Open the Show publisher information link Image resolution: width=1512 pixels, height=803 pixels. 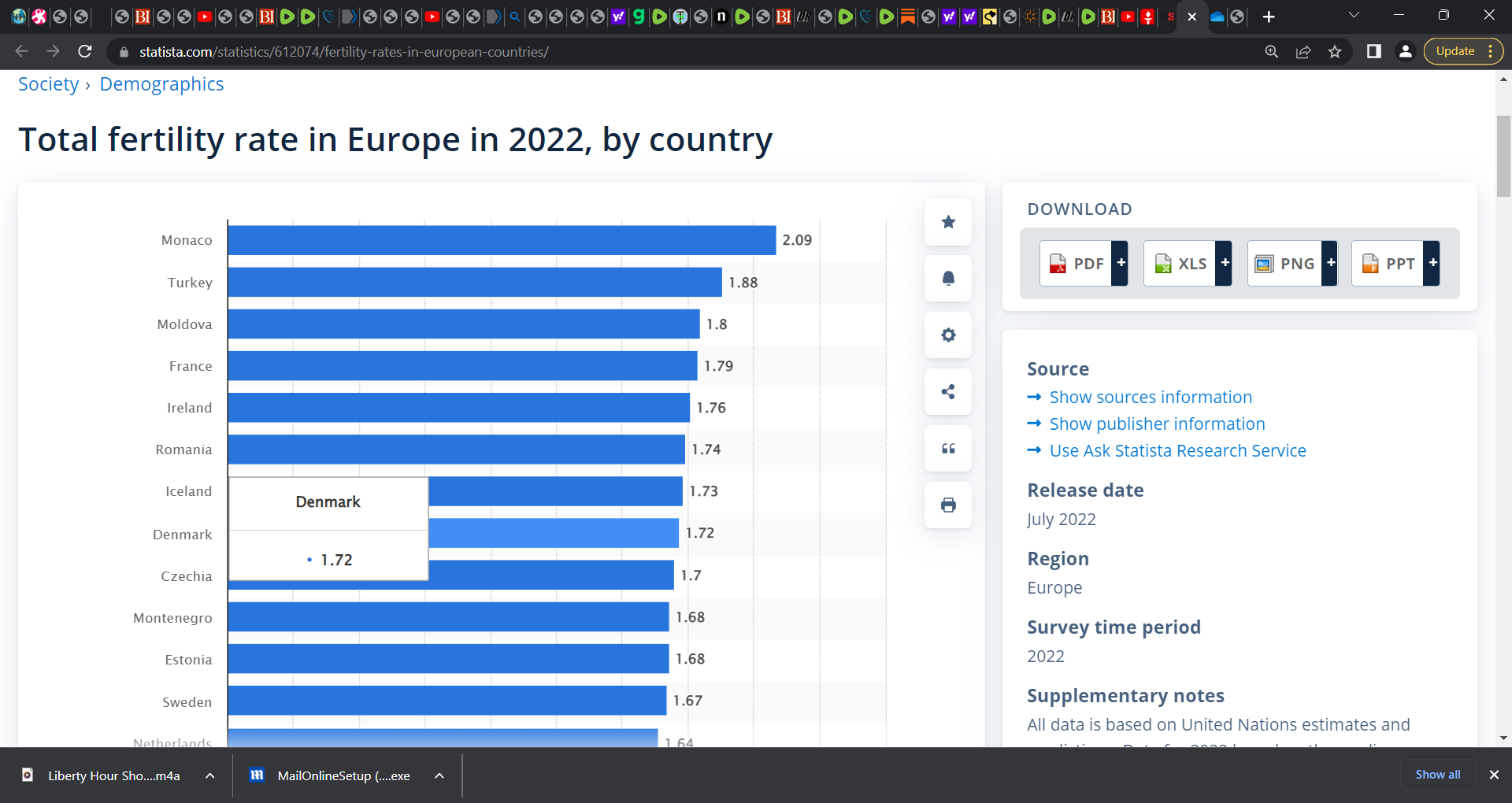tap(1157, 424)
